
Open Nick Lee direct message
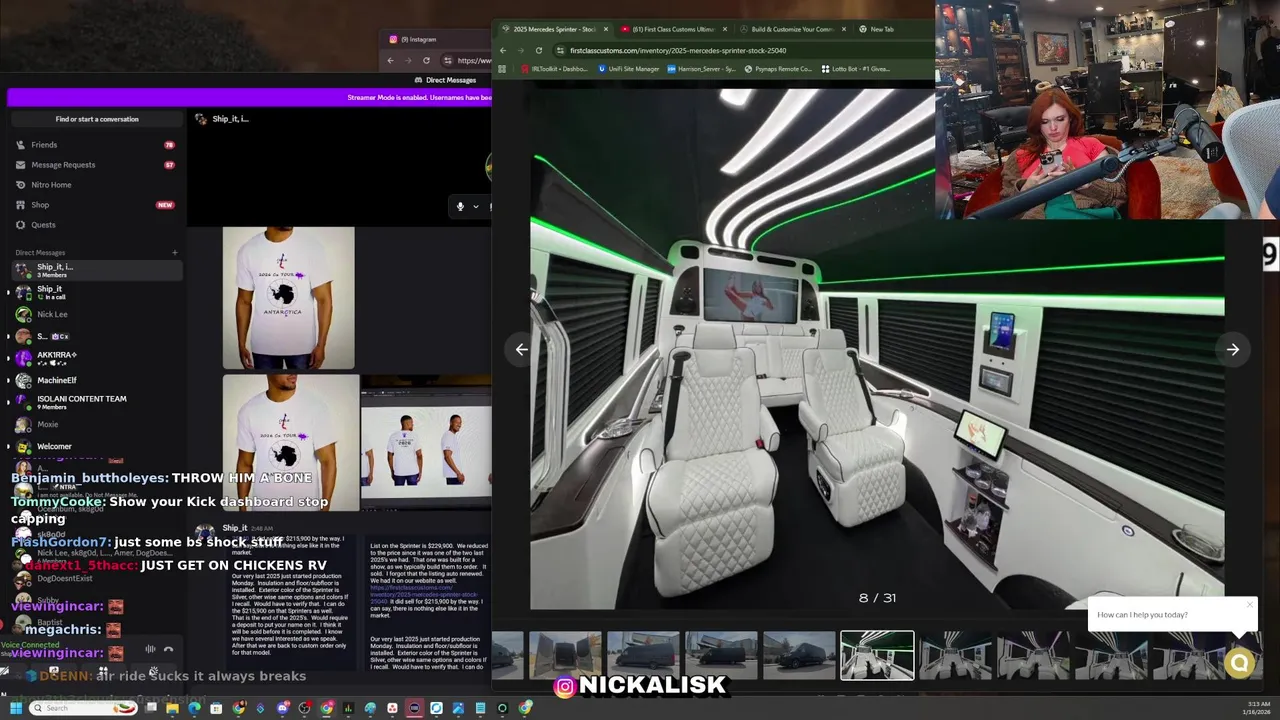(95, 314)
